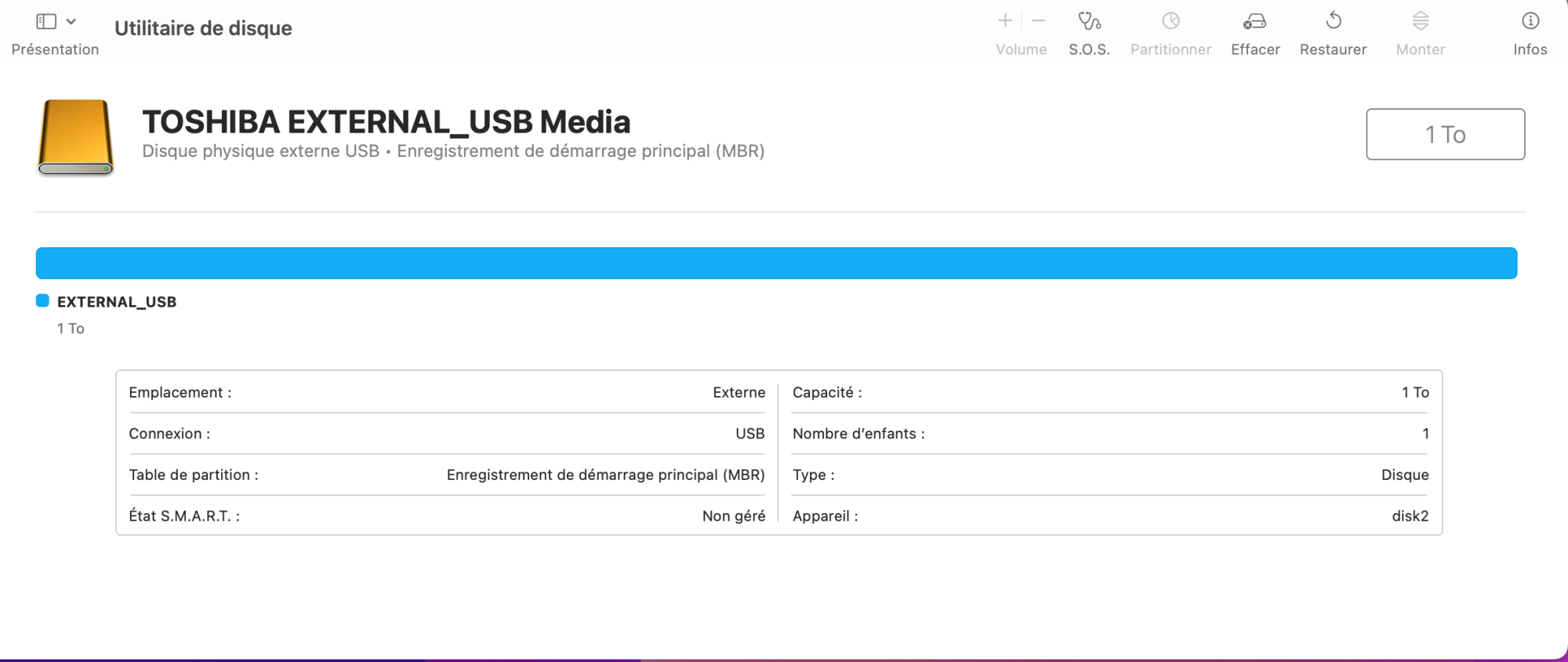This screenshot has height=662, width=1568.
Task: Select the État S.M.A.R.T. label
Action: pos(184,516)
